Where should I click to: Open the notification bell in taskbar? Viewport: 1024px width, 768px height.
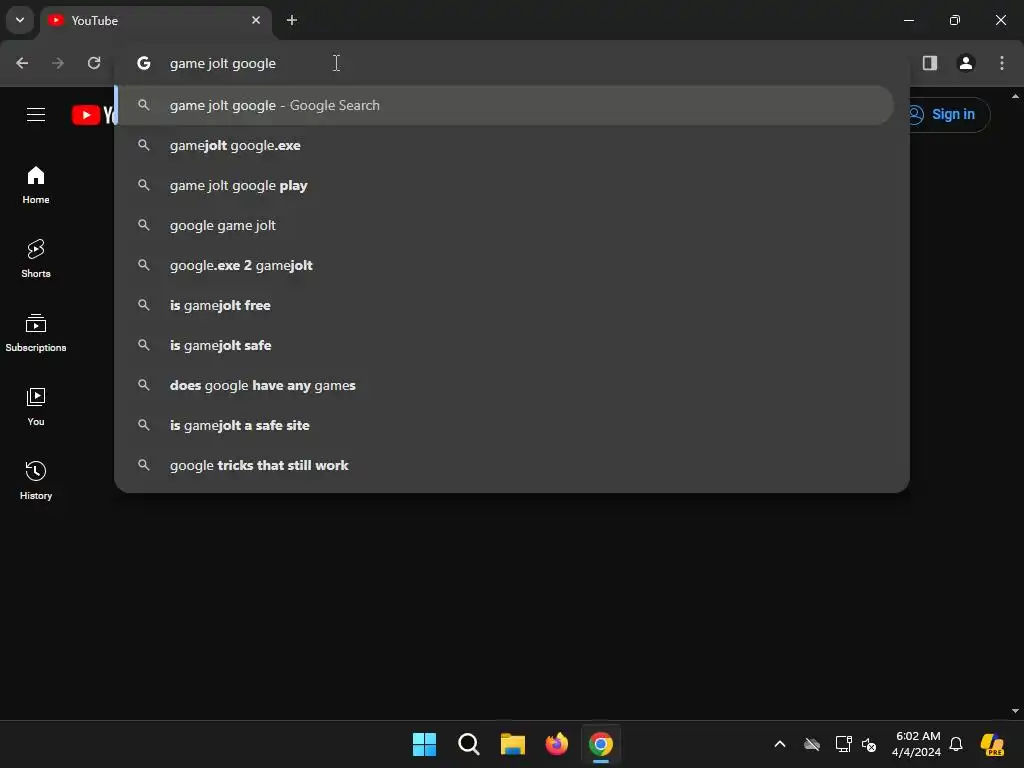956,744
